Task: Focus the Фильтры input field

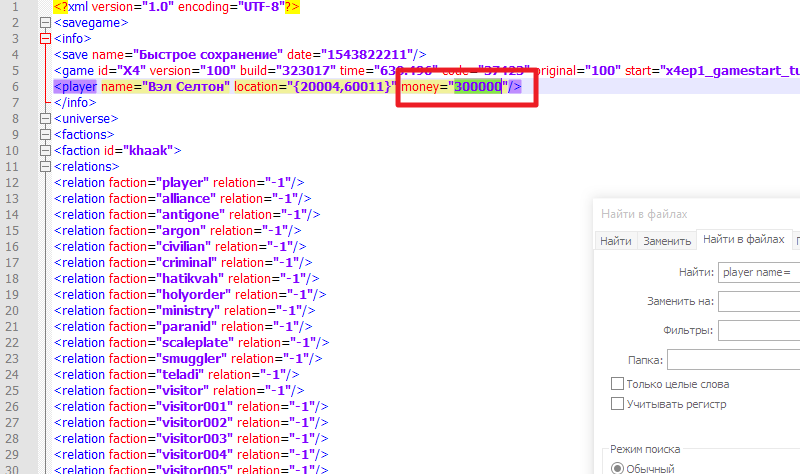Action: pyautogui.click(x=759, y=330)
